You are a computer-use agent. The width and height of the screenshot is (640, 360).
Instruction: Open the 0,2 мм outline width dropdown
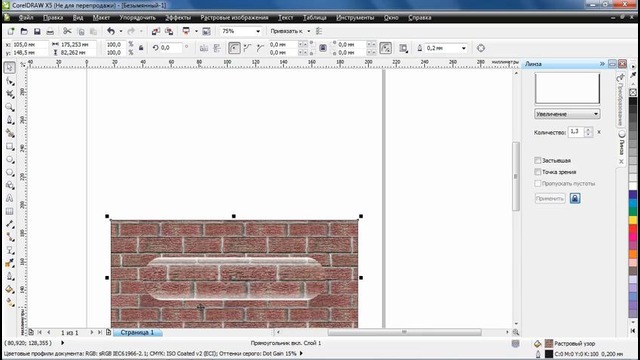tap(464, 48)
